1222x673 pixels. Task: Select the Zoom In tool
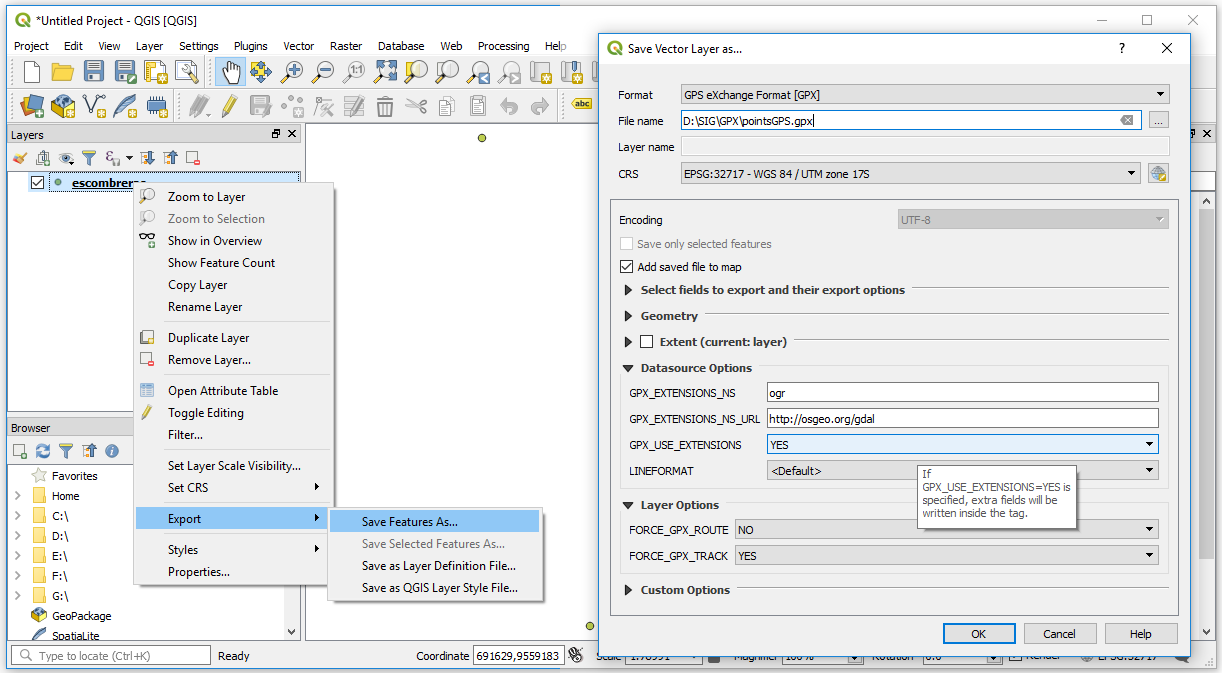293,71
